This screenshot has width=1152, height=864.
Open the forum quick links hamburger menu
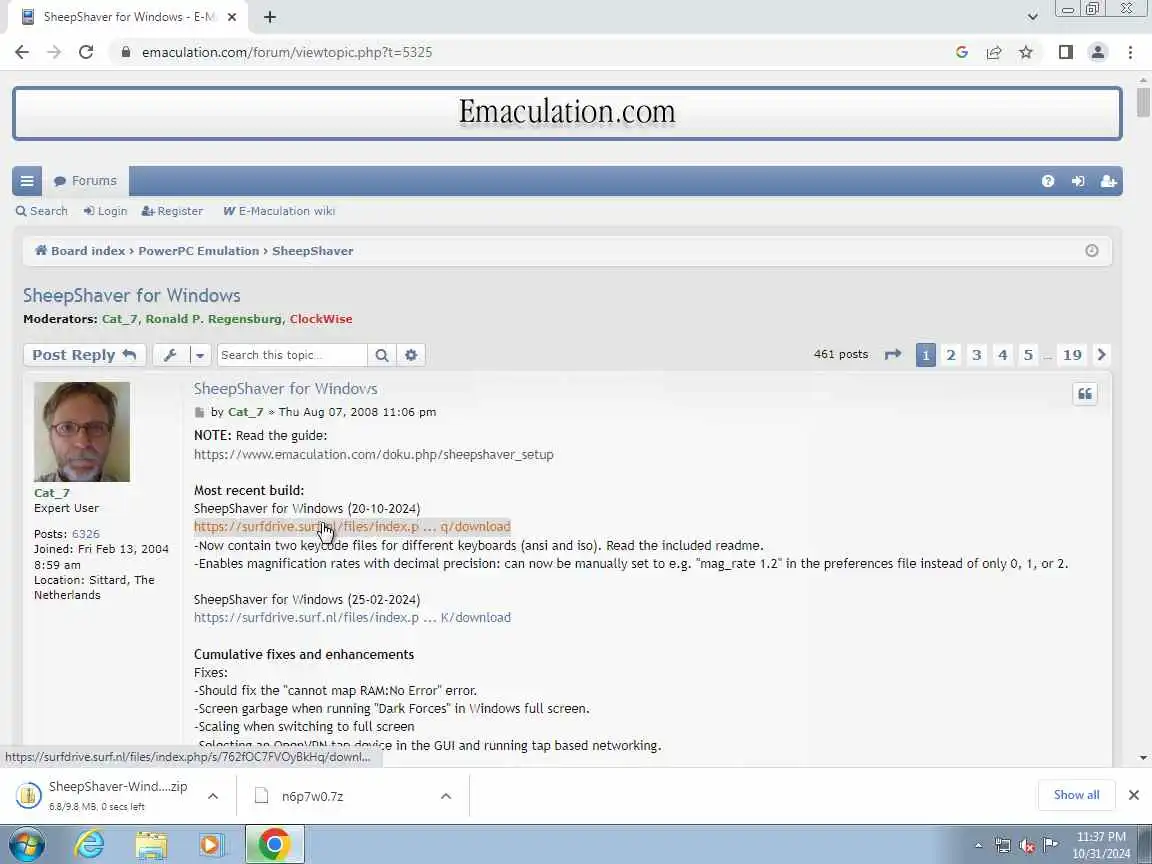point(27,181)
